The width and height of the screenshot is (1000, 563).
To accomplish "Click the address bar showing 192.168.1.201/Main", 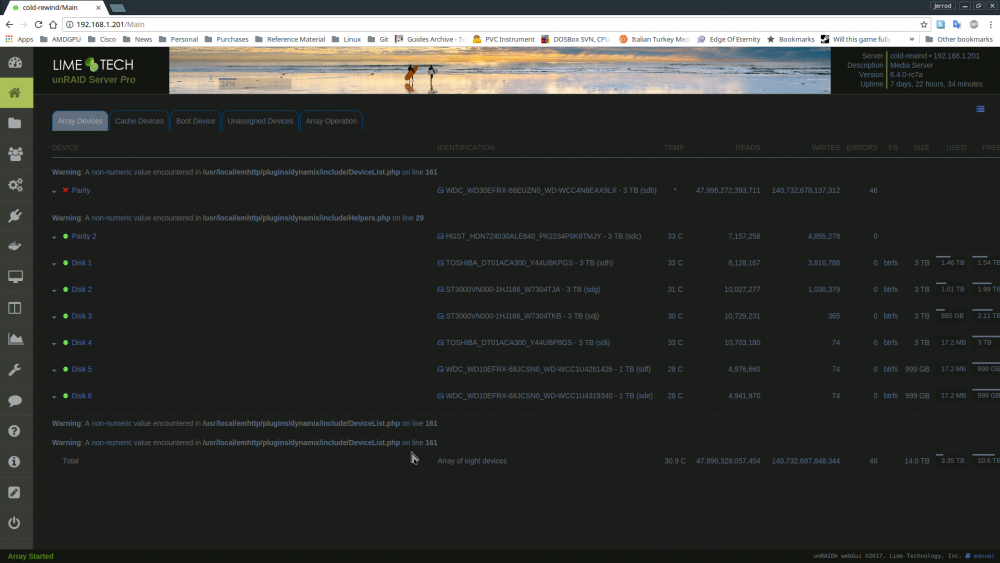I will click(x=491, y=24).
